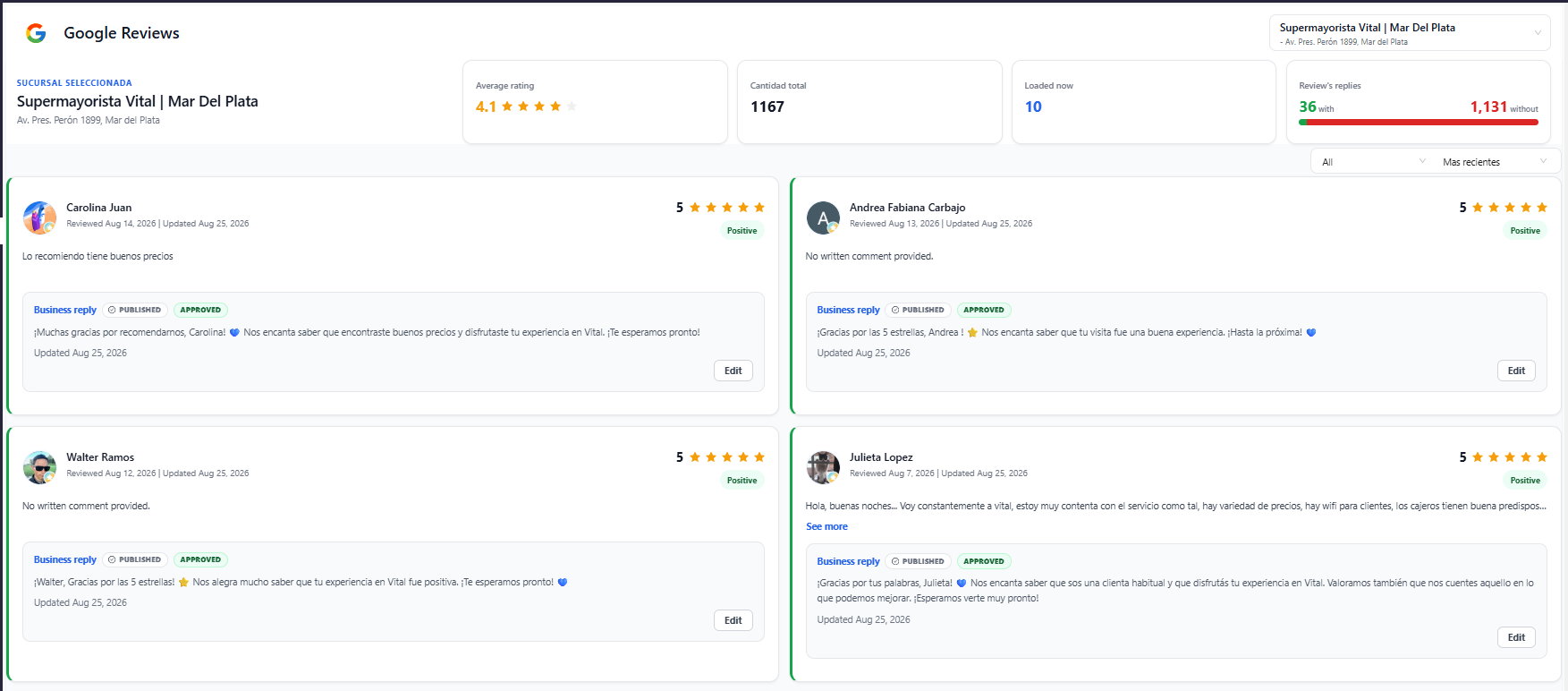Click PUBLISHED badge in Walter Ramos's reply
This screenshot has height=691, width=1568.
coord(135,559)
